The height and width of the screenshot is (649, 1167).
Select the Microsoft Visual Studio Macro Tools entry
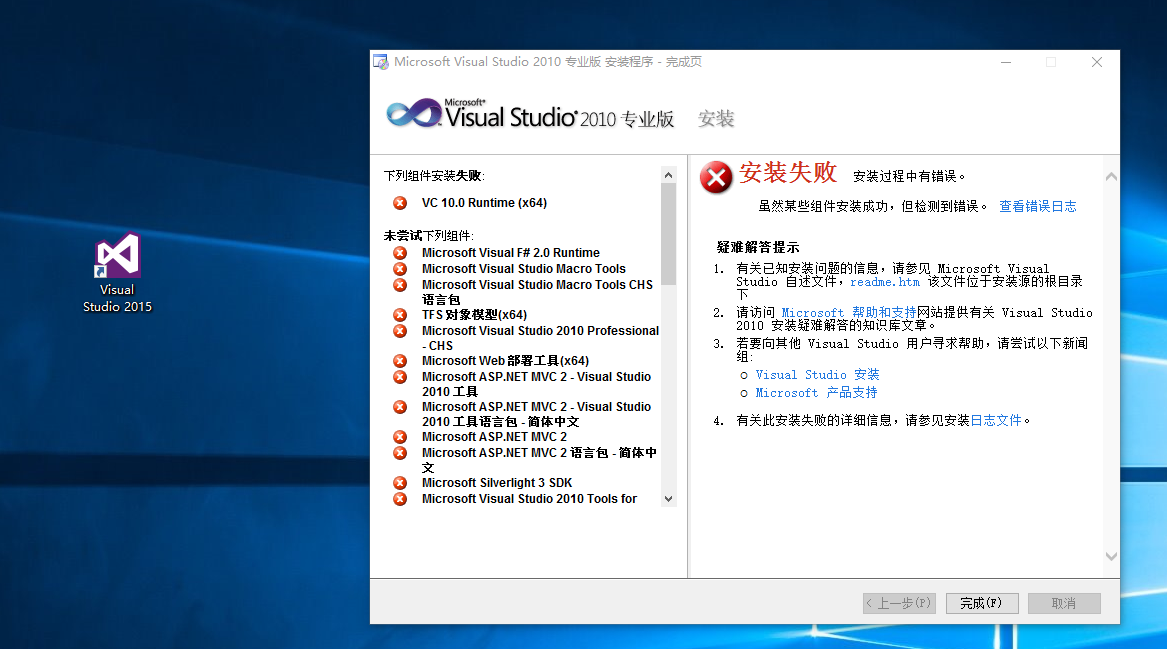click(523, 269)
